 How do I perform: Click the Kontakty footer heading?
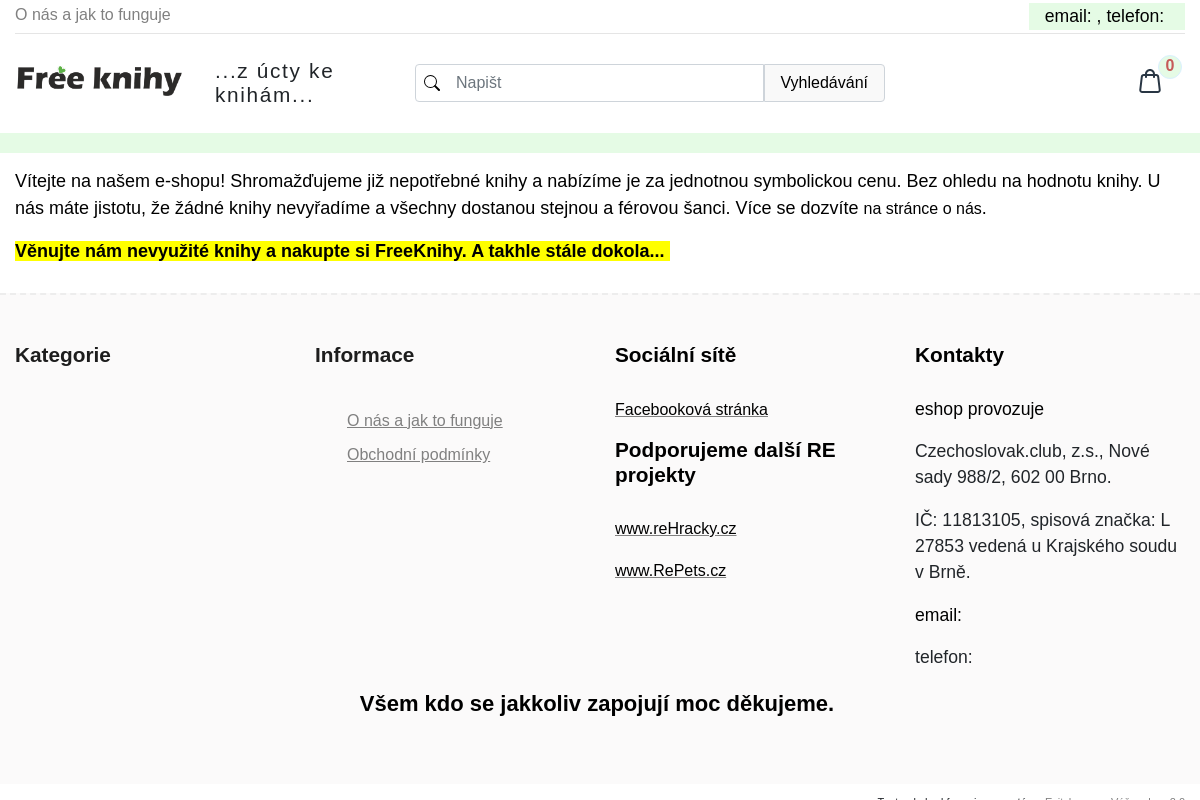click(959, 355)
